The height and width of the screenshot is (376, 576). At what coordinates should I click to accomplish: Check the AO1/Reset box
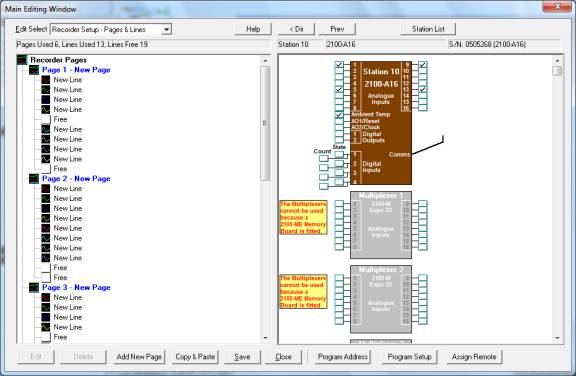(x=339, y=121)
